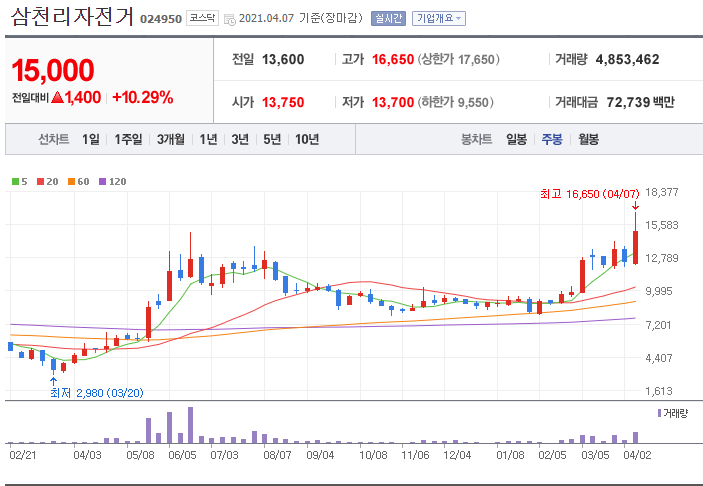Click the 상한가 17,650 text
The image size is (703, 486).
tap(458, 59)
